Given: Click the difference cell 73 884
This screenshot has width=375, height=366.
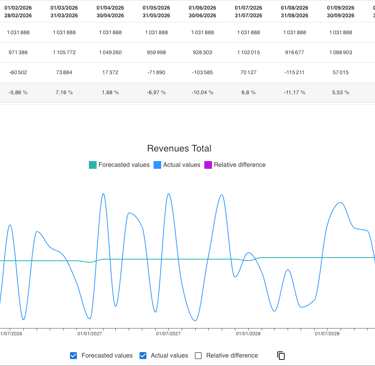Looking at the screenshot, I should click(x=64, y=72).
